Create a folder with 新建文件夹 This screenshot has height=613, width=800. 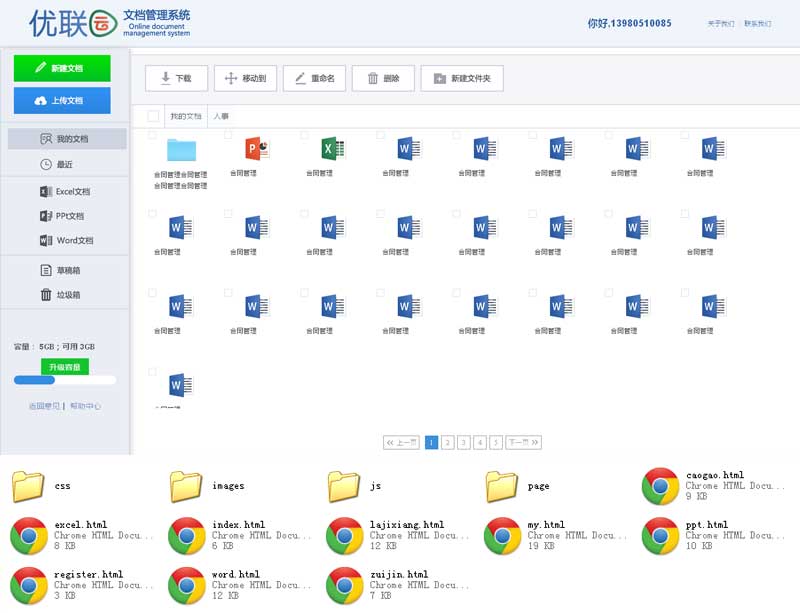tap(461, 78)
